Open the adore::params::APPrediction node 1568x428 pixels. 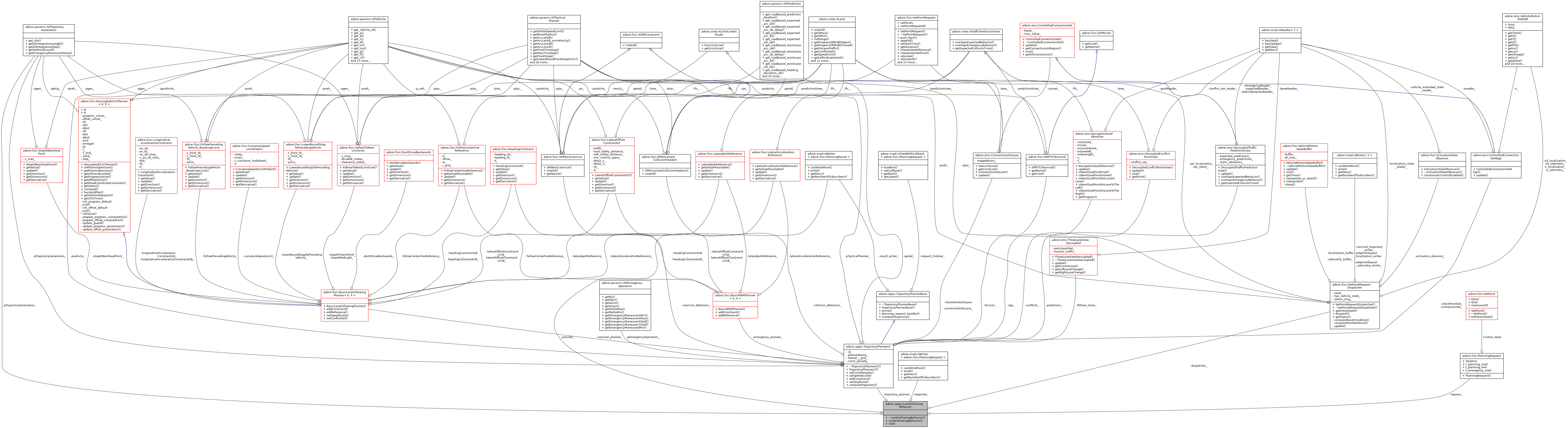(x=782, y=40)
